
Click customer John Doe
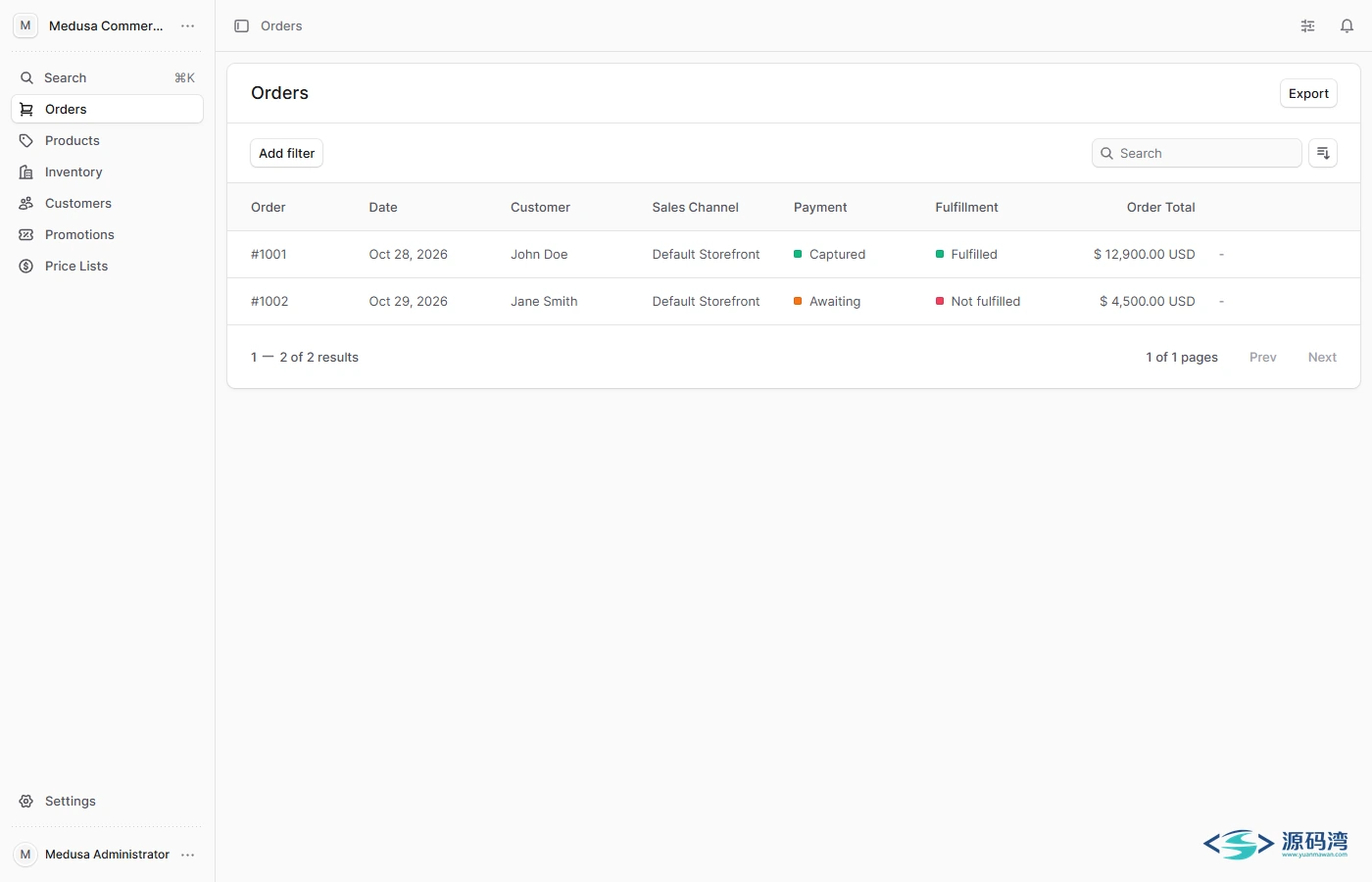539,255
